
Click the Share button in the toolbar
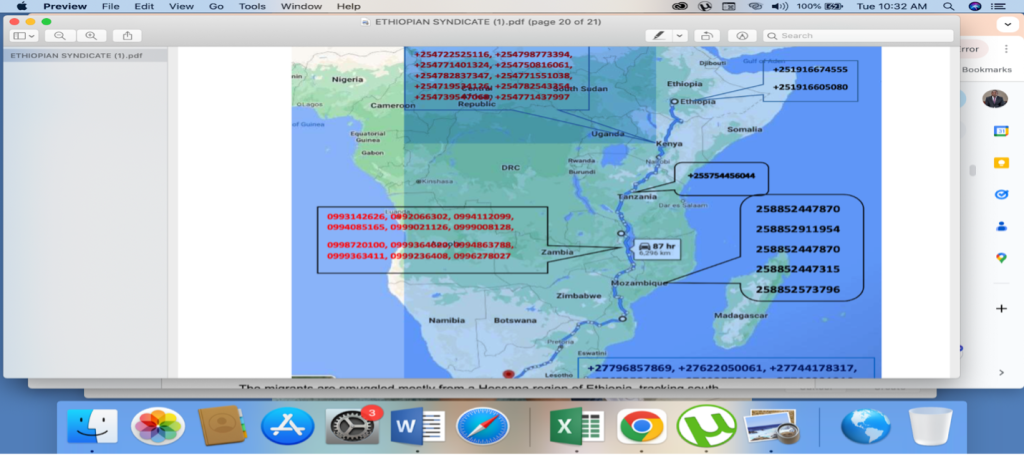click(x=126, y=35)
